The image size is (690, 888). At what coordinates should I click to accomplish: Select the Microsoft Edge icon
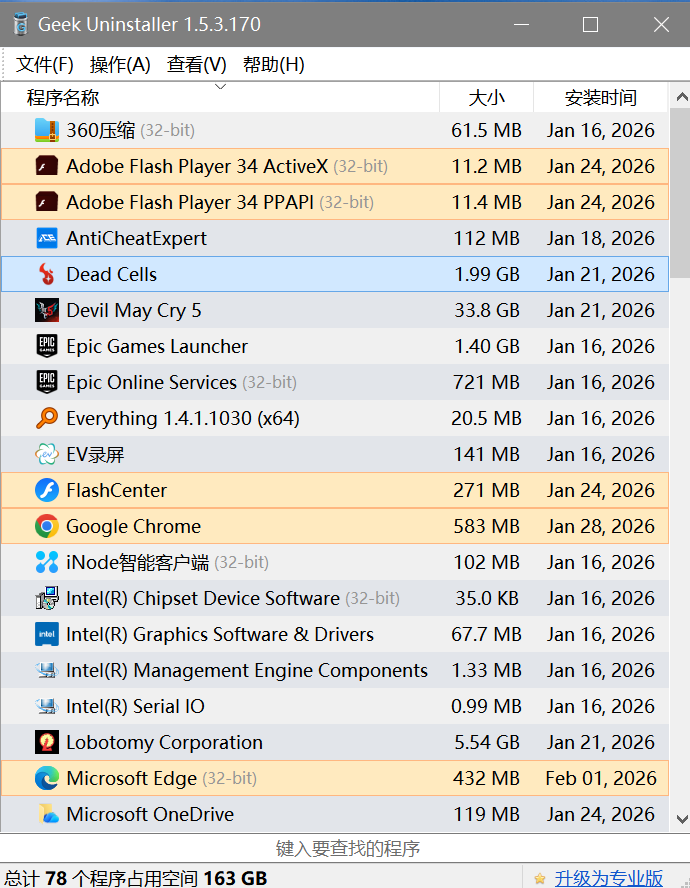47,778
